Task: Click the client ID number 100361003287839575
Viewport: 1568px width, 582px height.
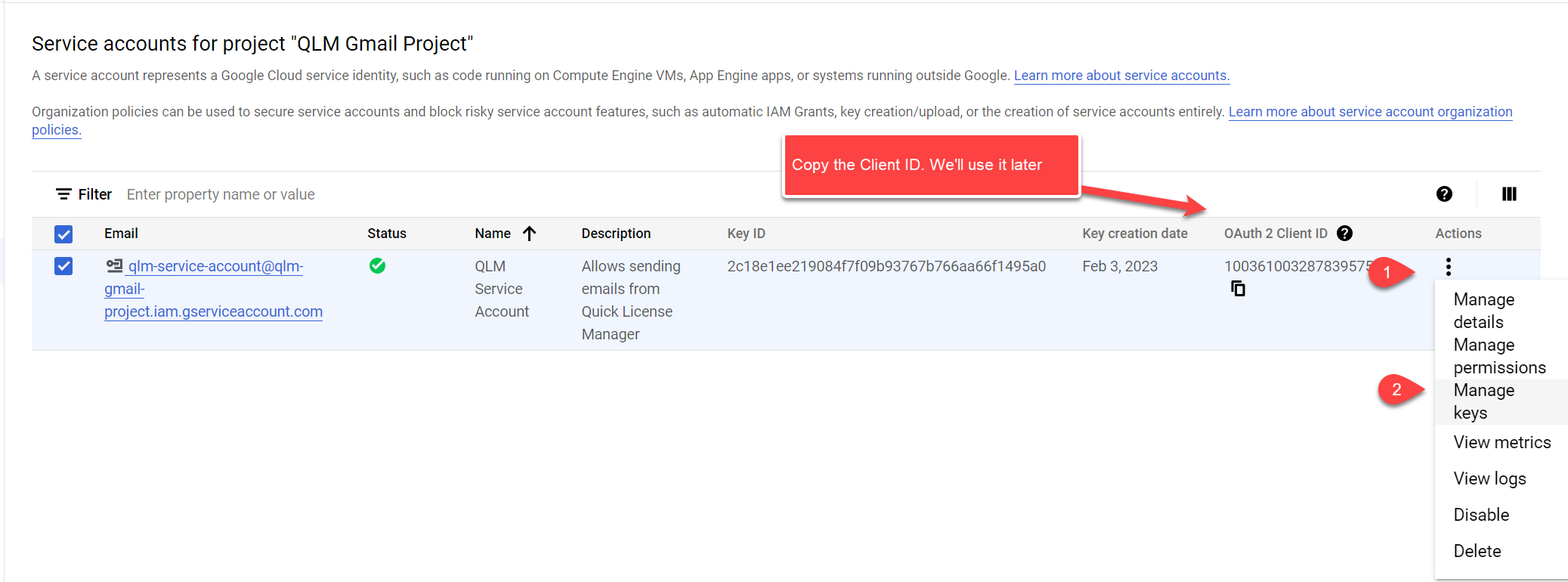Action: pyautogui.click(x=1297, y=266)
